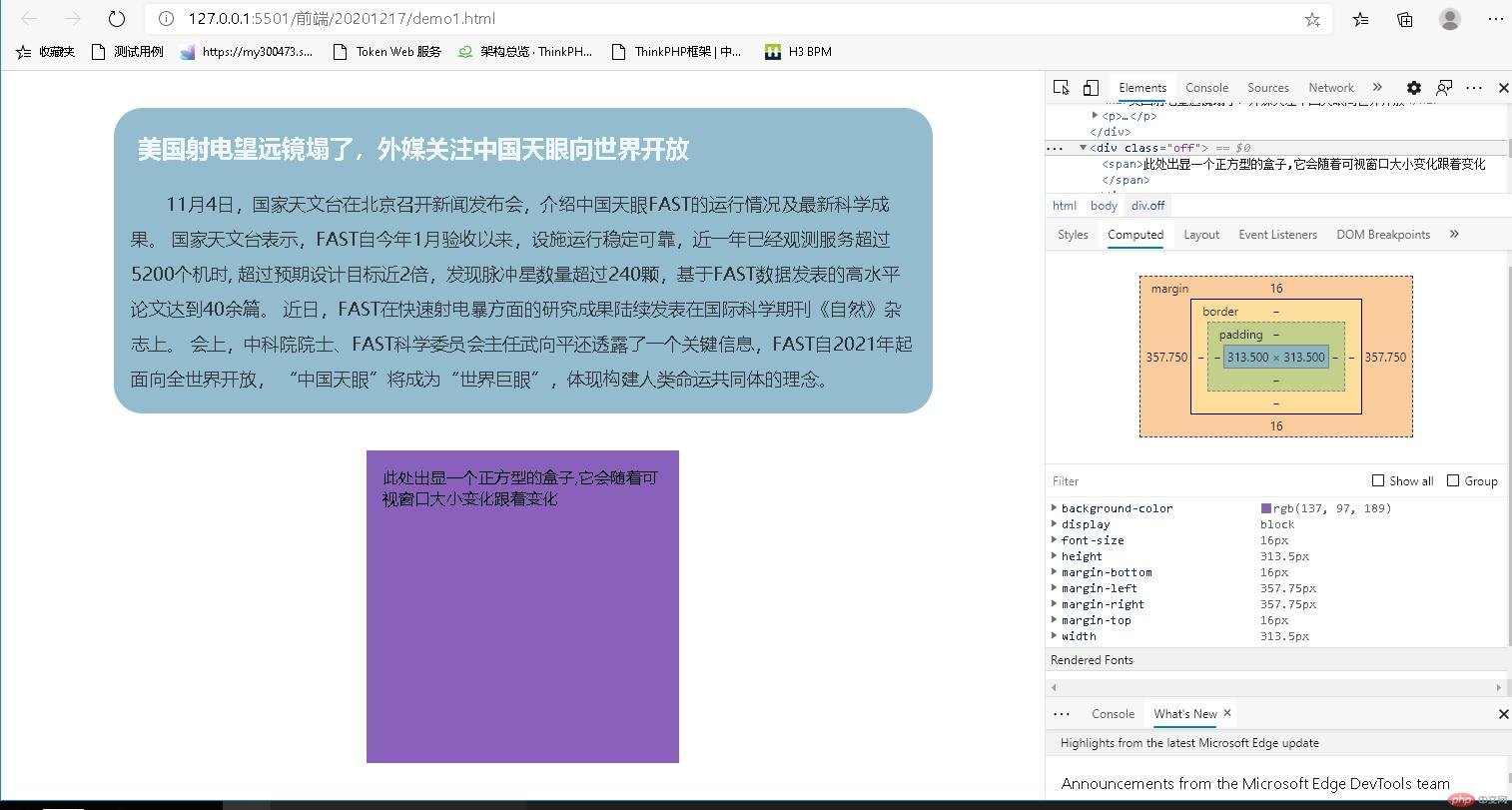Expand the height computed property
This screenshot has height=810, width=1512.
[x=1055, y=556]
